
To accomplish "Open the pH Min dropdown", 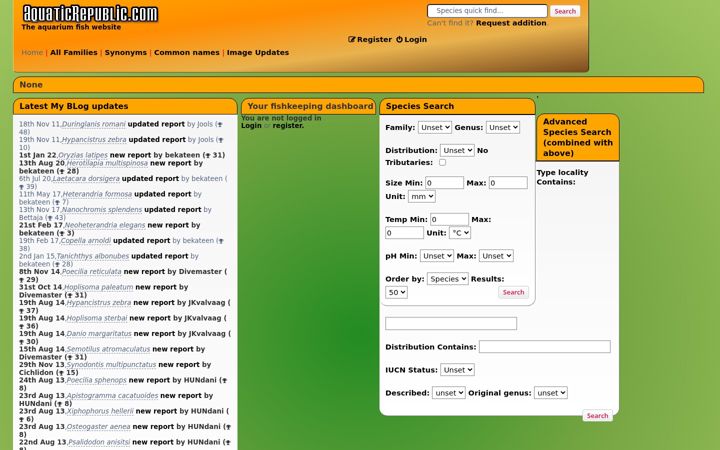I will [437, 256].
